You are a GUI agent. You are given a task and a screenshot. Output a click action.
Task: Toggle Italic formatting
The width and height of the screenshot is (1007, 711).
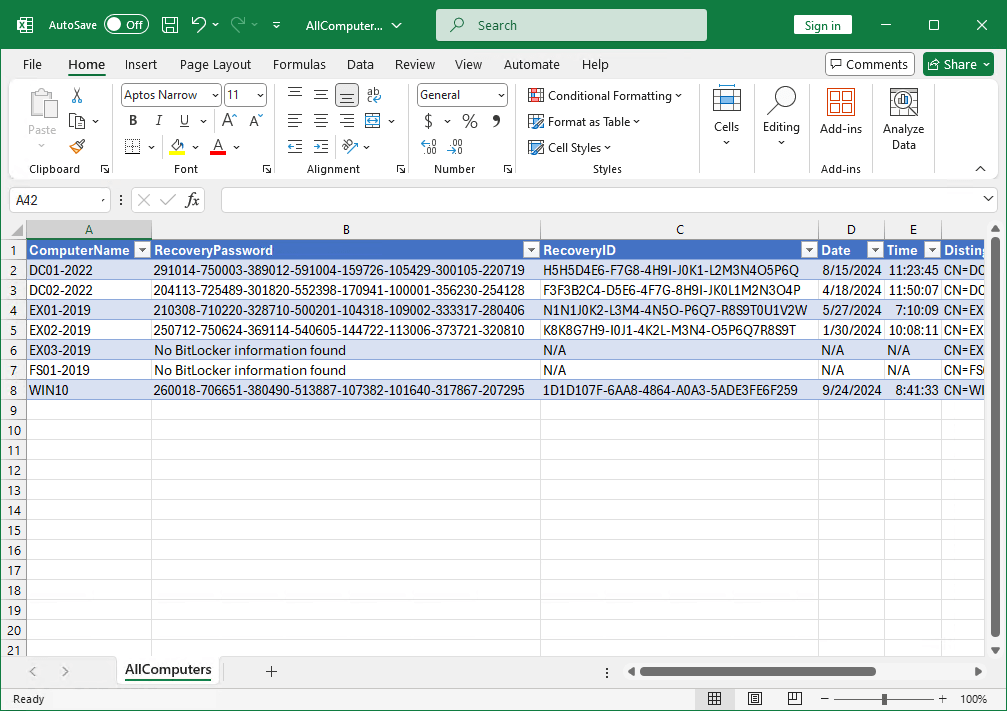pyautogui.click(x=158, y=121)
